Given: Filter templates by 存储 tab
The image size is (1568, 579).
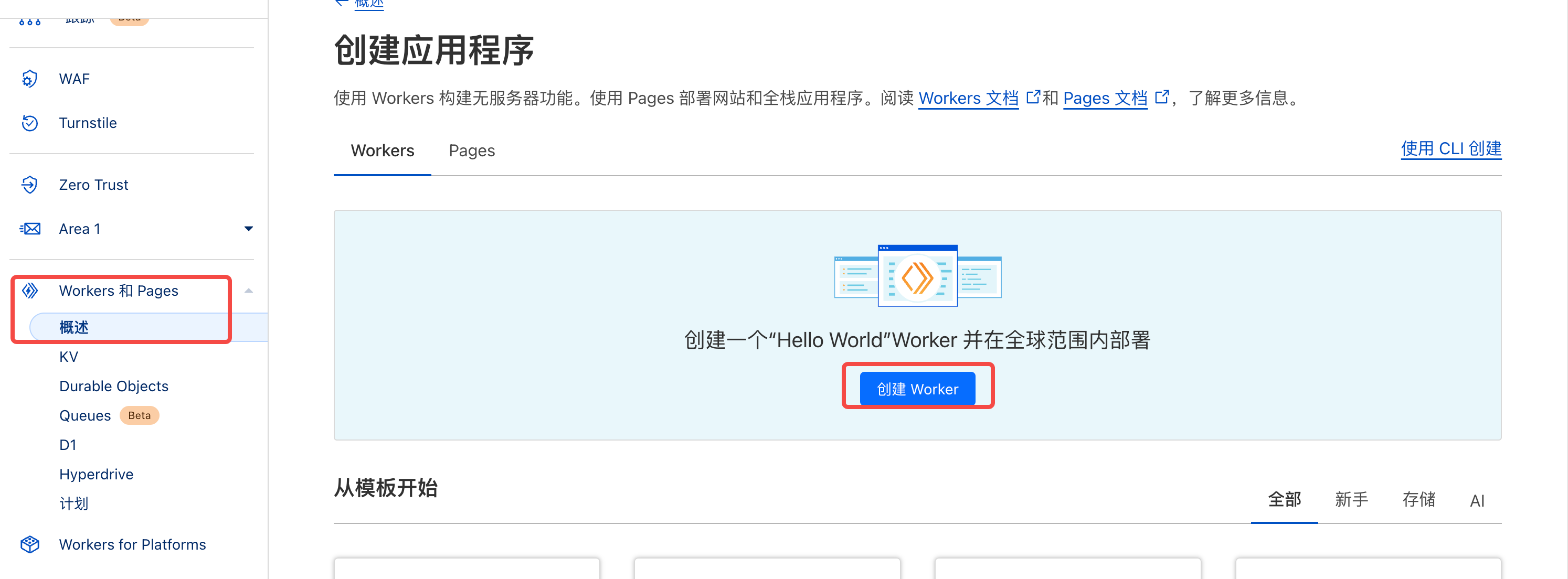Looking at the screenshot, I should tap(1418, 499).
